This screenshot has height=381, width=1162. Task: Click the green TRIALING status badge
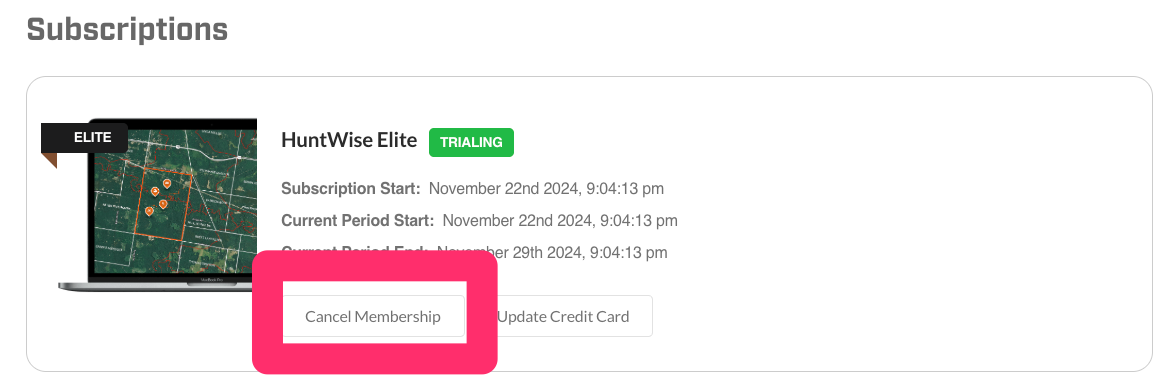471,142
